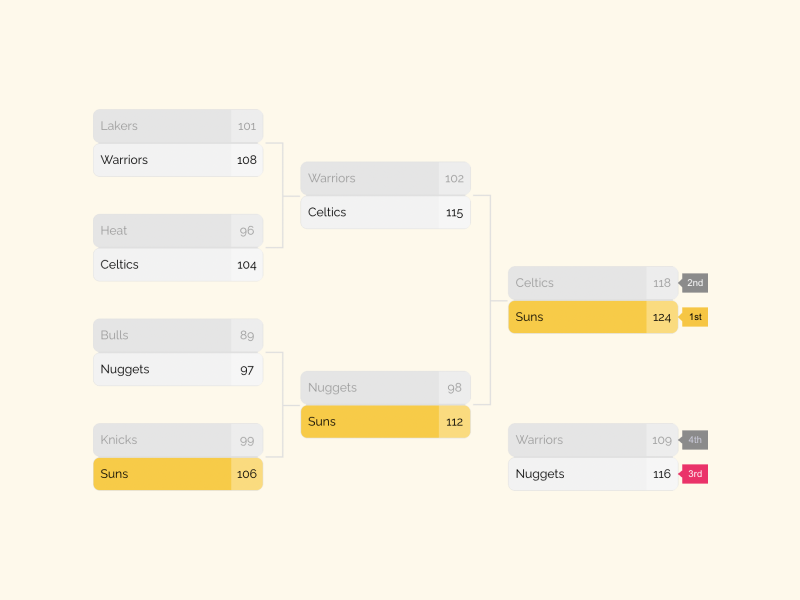
Task: Select highlighted Suns row scoring 106
Action: (x=165, y=474)
